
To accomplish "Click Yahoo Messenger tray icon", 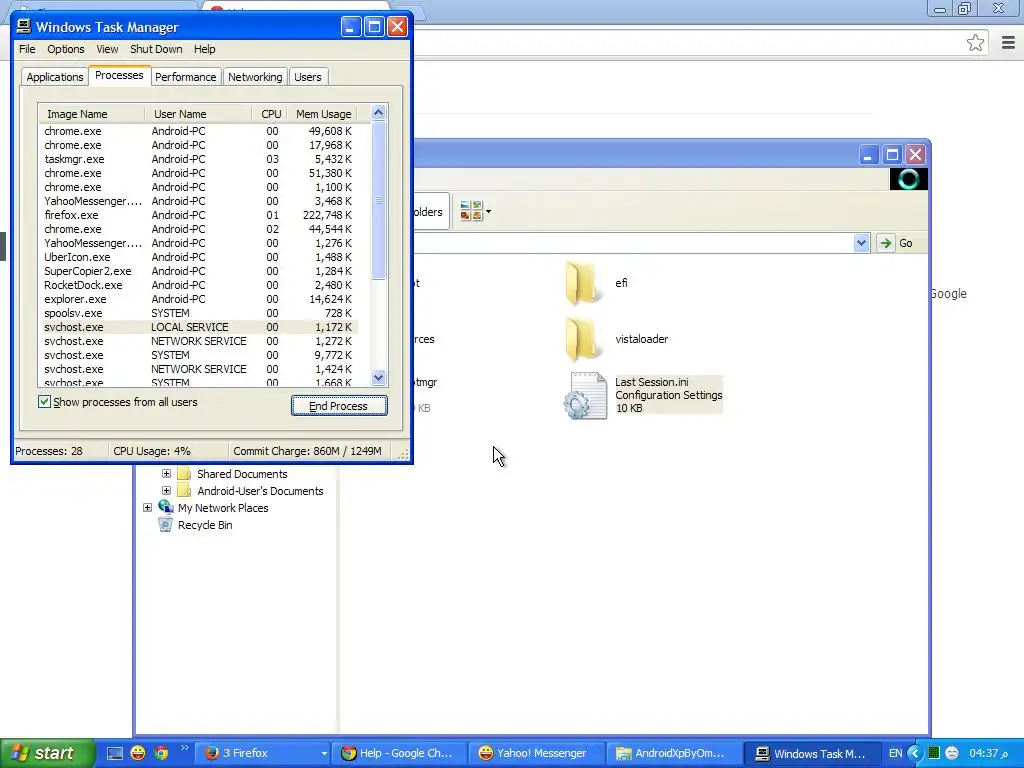I will (x=952, y=753).
